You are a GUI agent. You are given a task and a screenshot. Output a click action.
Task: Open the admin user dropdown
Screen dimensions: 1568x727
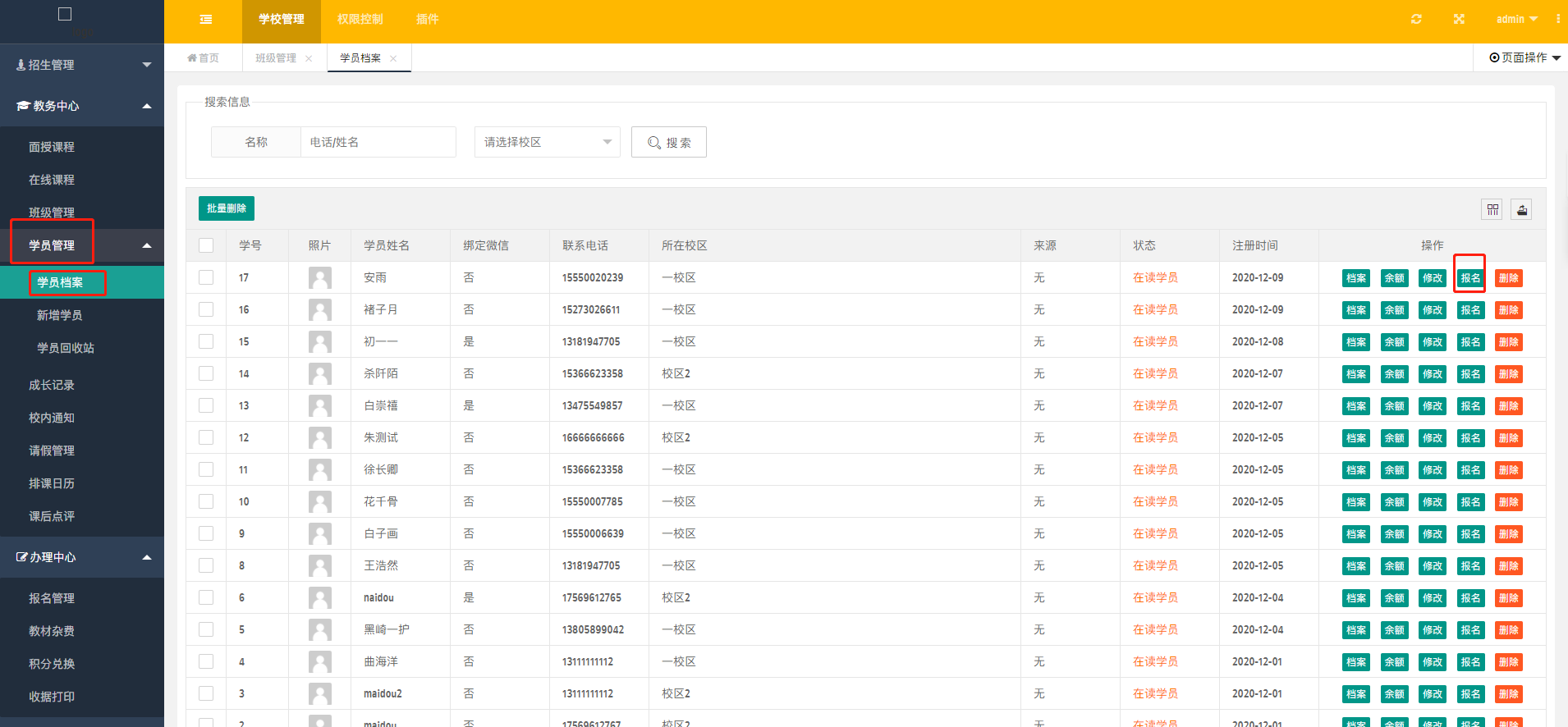[x=1516, y=19]
